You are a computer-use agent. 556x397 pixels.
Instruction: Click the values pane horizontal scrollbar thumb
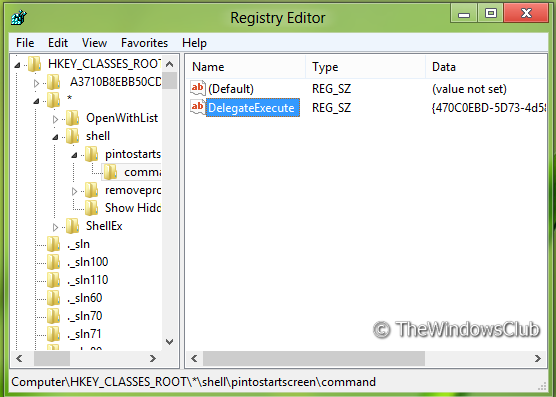coord(314,358)
